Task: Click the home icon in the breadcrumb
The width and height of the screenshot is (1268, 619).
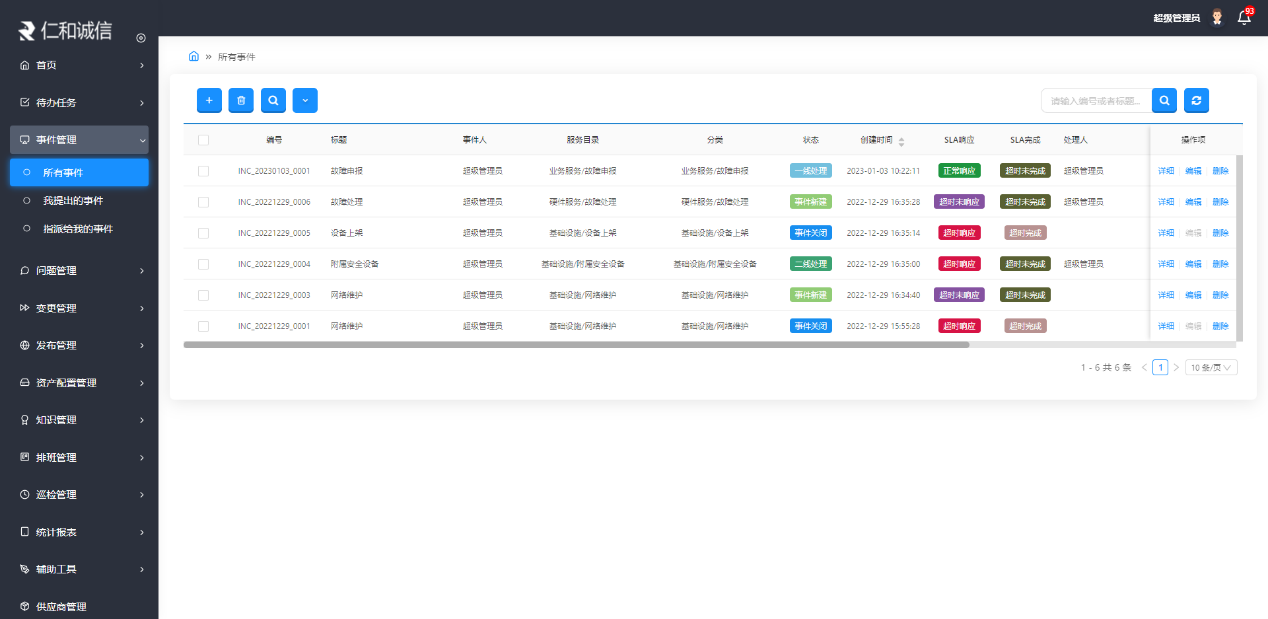Action: (194, 56)
